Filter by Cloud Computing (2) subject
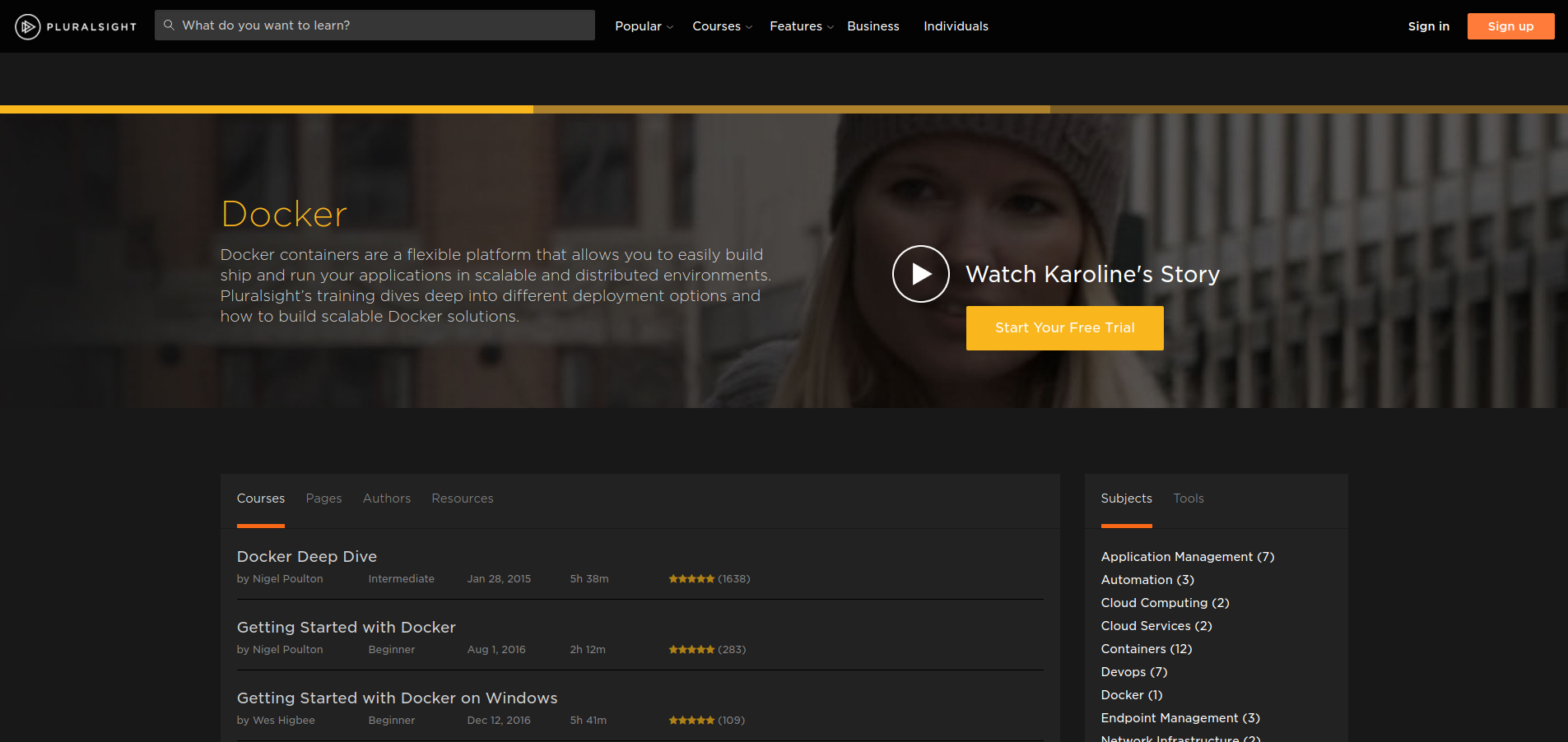The height and width of the screenshot is (742, 1568). [1166, 603]
